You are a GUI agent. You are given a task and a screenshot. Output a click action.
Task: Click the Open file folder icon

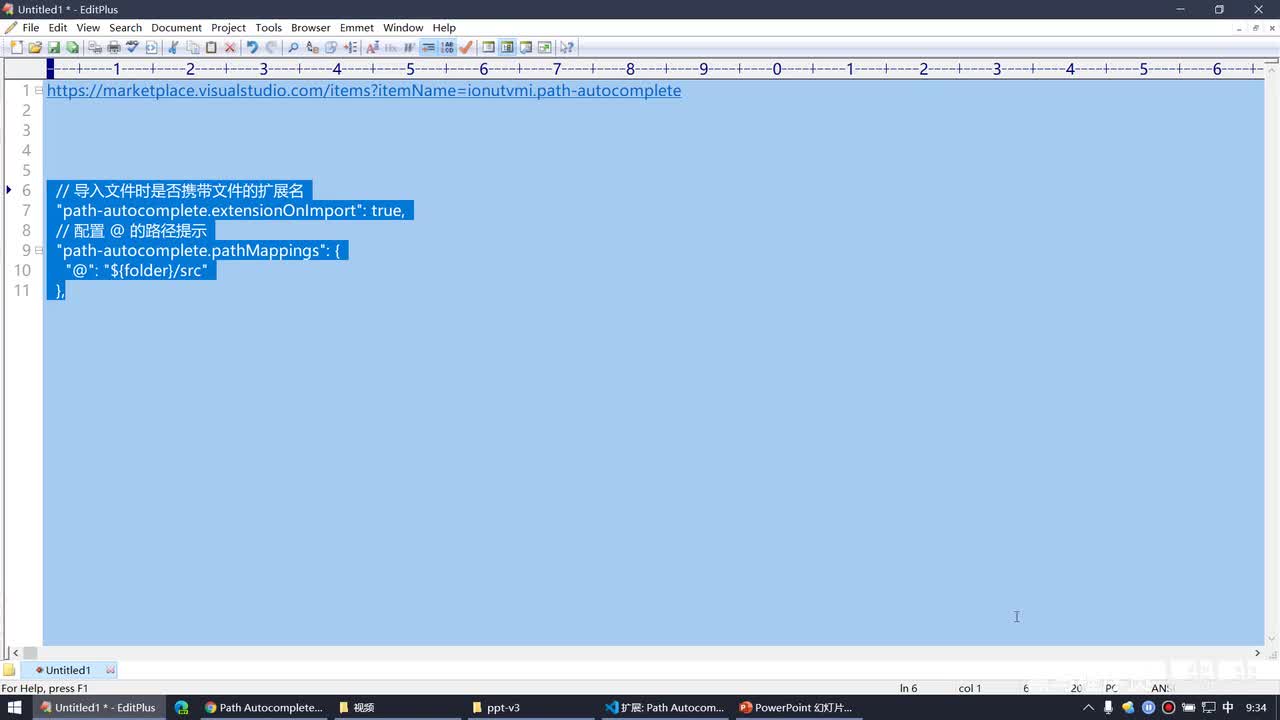click(x=35, y=47)
